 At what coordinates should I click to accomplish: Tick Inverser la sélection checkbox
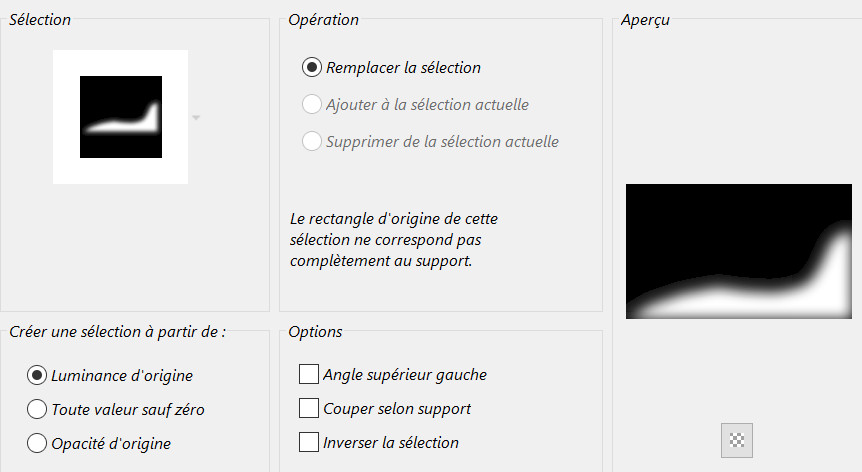309,442
